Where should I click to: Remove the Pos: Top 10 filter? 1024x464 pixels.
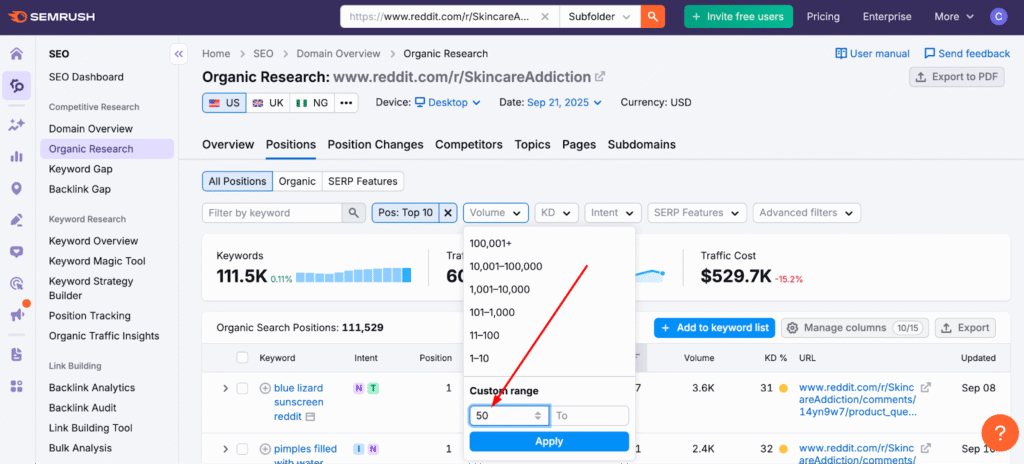tap(449, 212)
